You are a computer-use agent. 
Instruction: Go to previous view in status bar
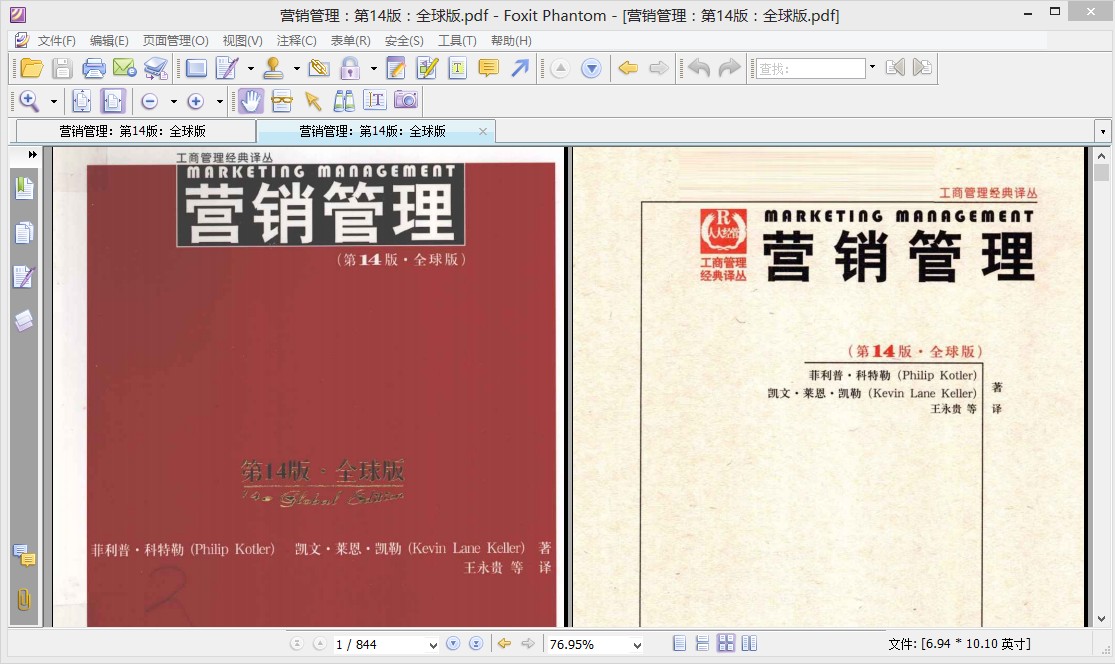pos(504,644)
